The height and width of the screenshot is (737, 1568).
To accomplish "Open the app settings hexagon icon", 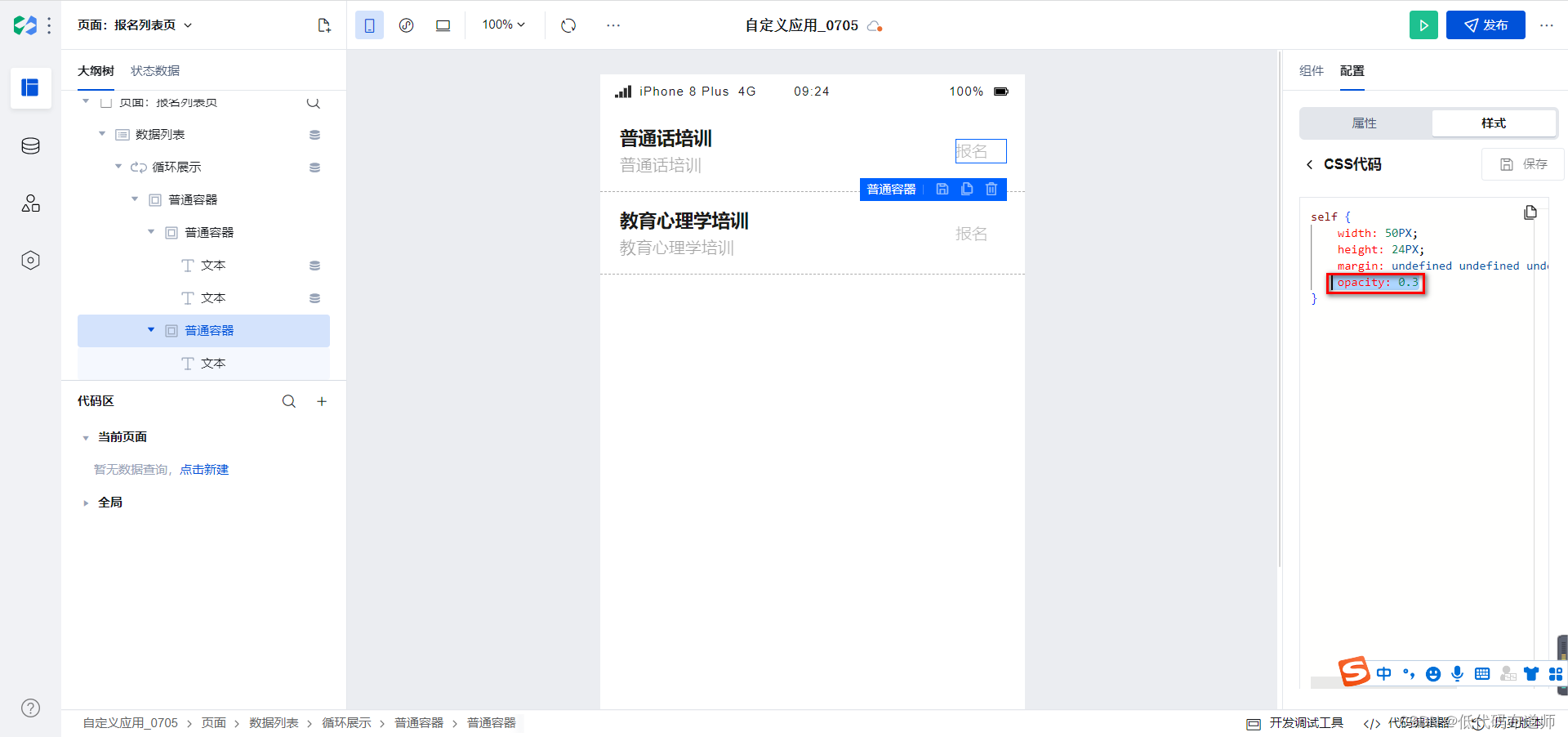I will point(30,261).
